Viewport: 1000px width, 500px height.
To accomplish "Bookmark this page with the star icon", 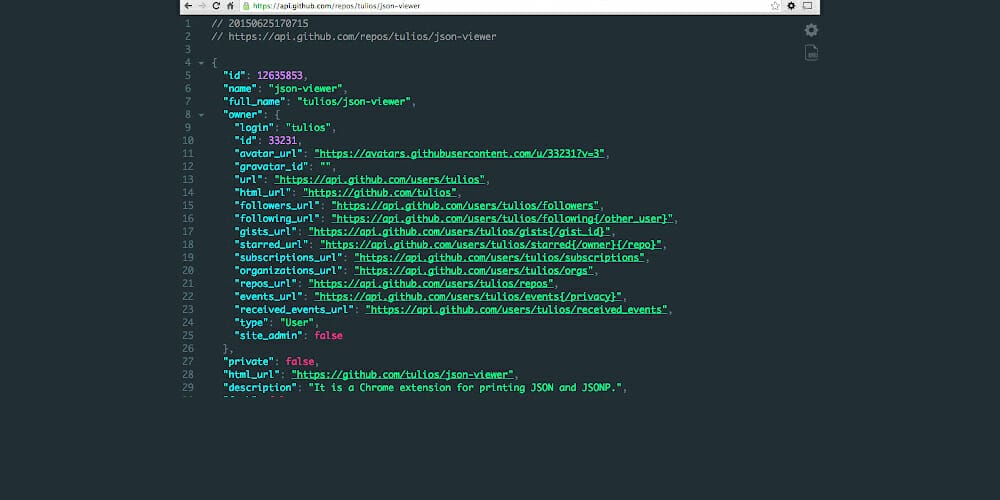I will point(775,6).
